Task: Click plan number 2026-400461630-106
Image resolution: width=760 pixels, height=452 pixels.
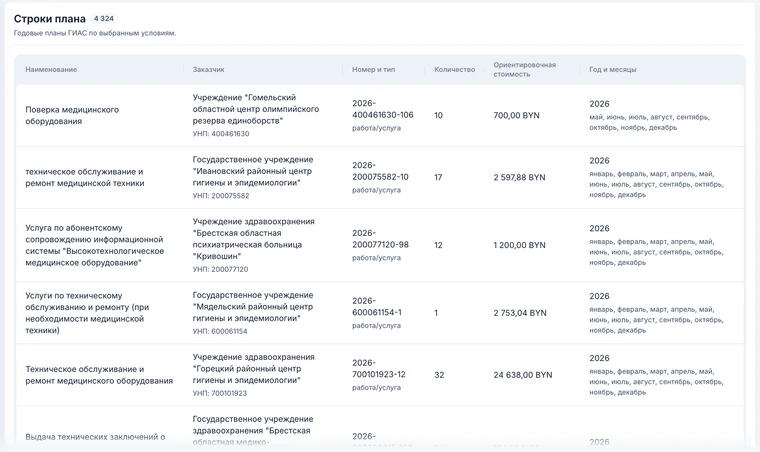Action: 382,109
